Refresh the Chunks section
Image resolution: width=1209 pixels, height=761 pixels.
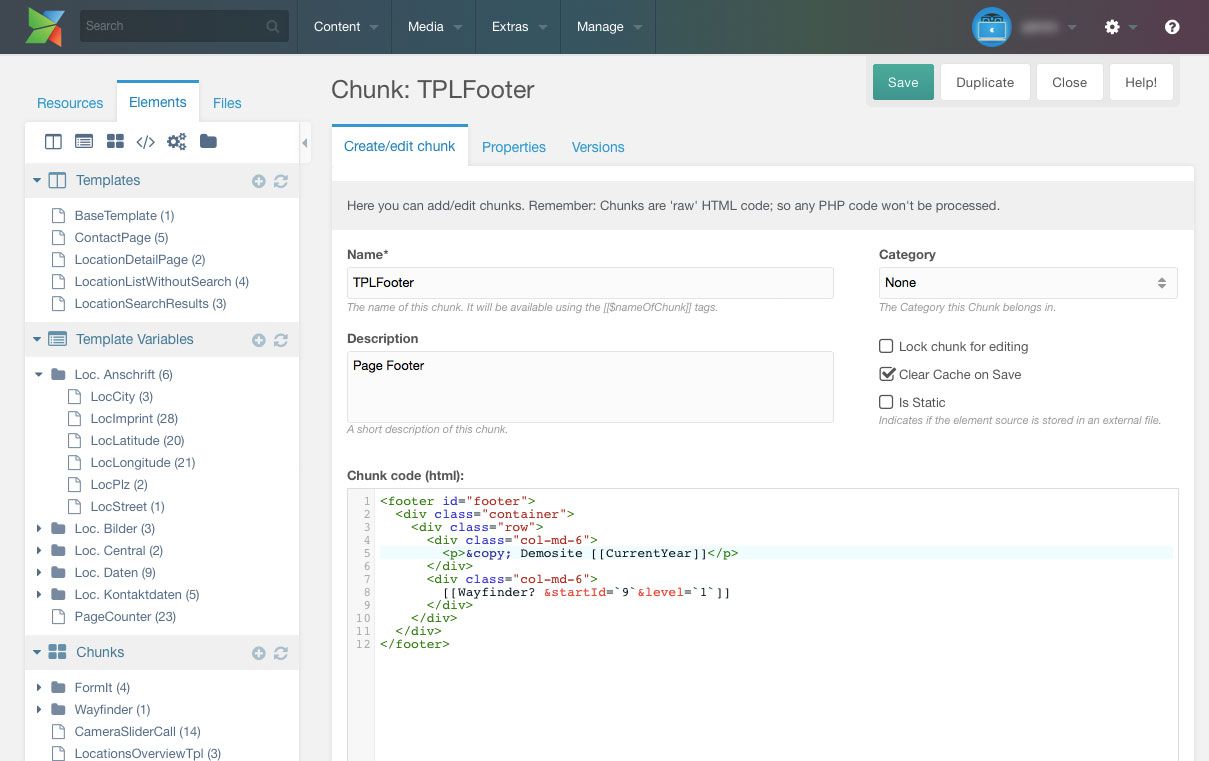pyautogui.click(x=281, y=653)
